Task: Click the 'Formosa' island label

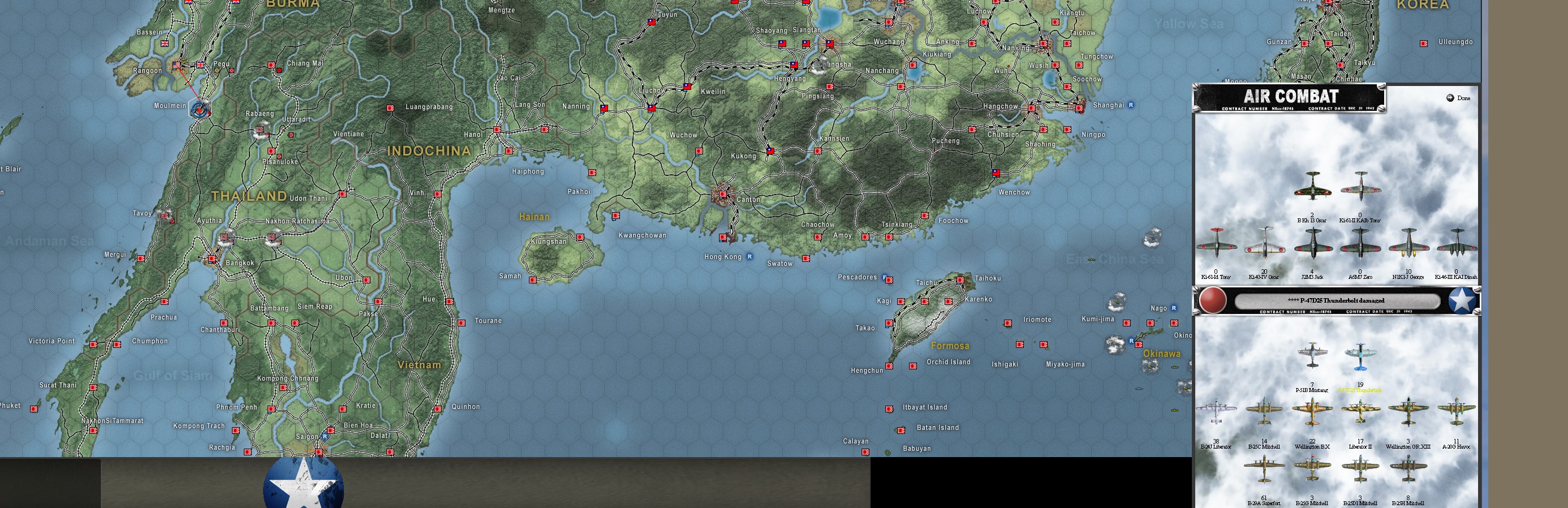Action: pyautogui.click(x=950, y=346)
